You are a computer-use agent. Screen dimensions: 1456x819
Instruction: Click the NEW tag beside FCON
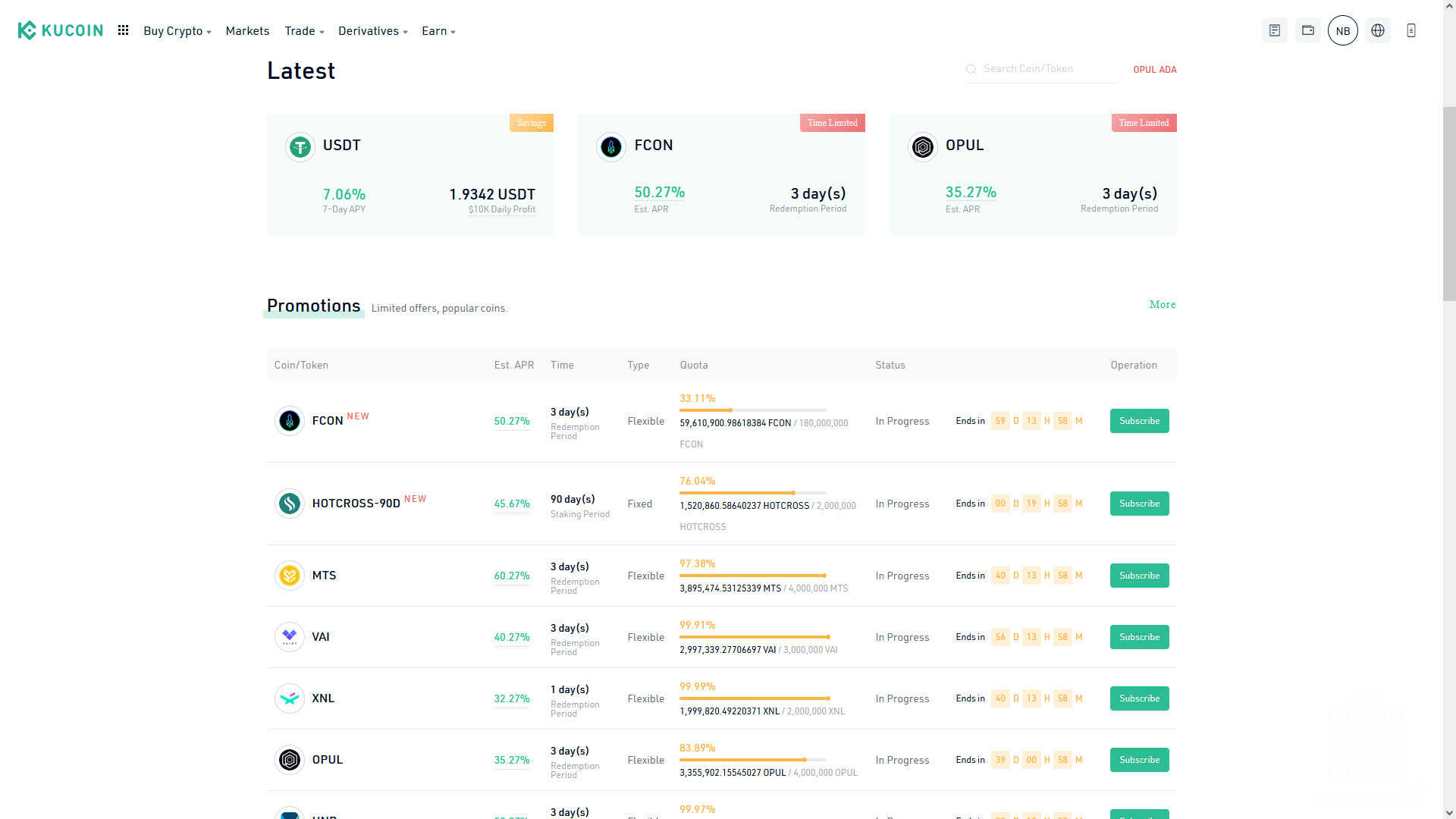(x=358, y=416)
